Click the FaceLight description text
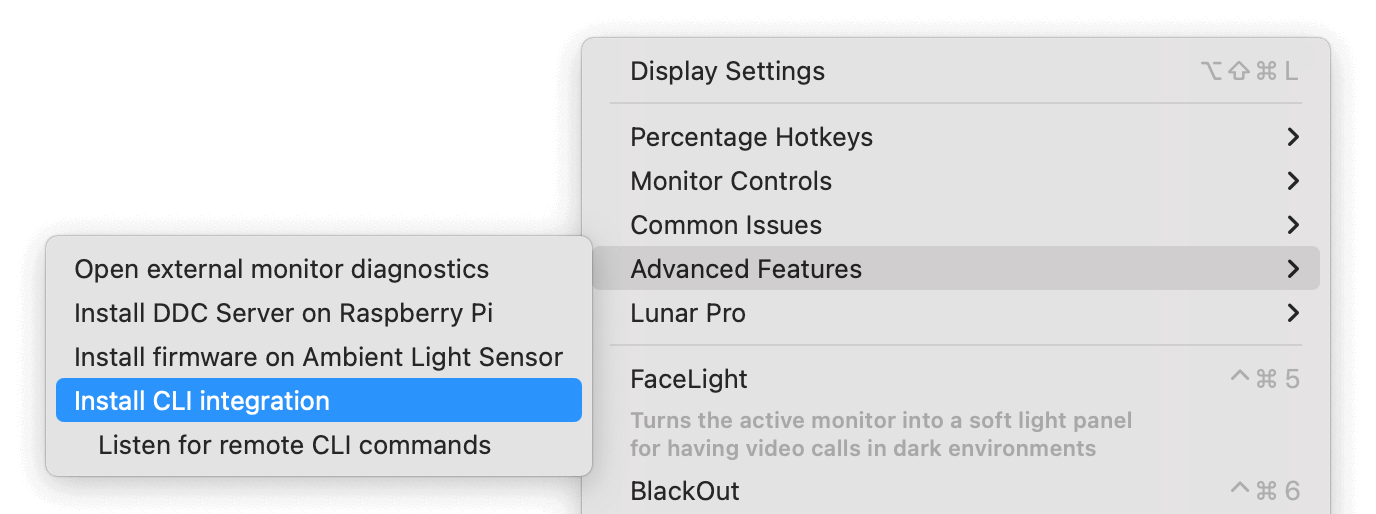 (881, 434)
